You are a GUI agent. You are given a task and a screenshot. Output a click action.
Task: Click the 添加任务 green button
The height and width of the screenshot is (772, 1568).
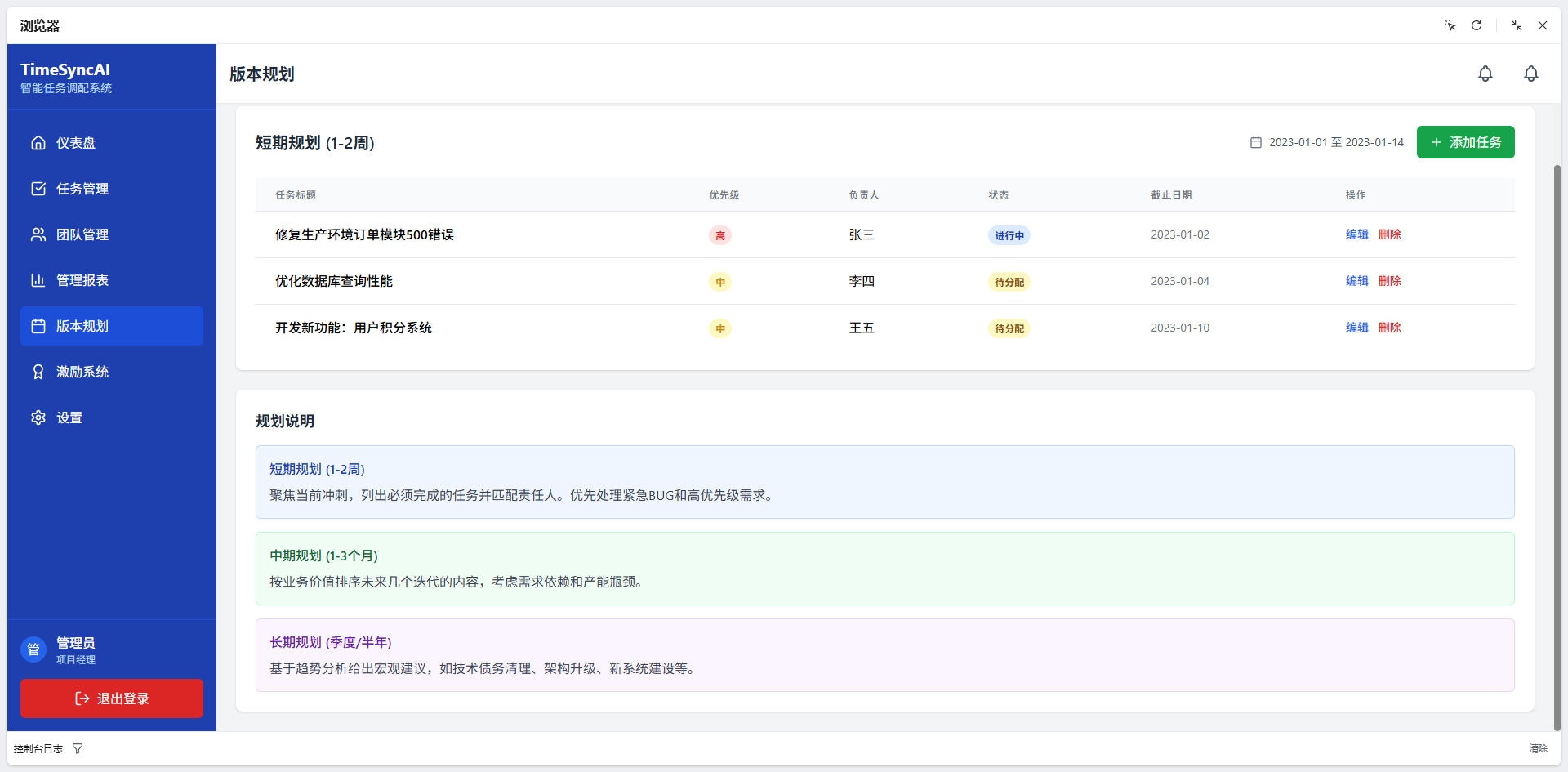pos(1465,142)
